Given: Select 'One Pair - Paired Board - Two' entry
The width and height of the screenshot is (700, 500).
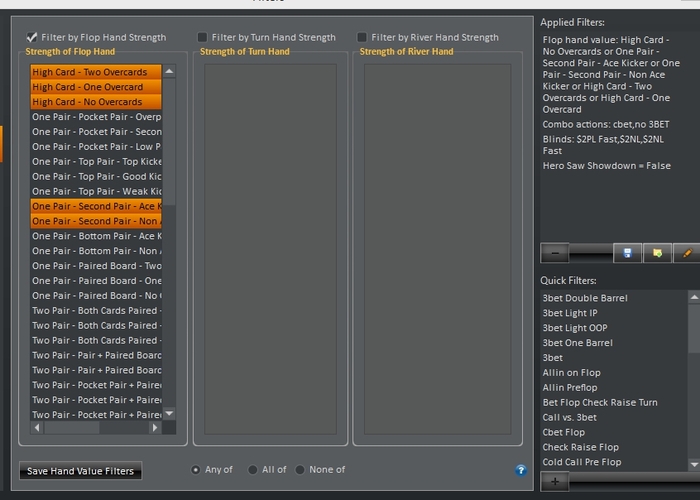Looking at the screenshot, I should 96,266.
